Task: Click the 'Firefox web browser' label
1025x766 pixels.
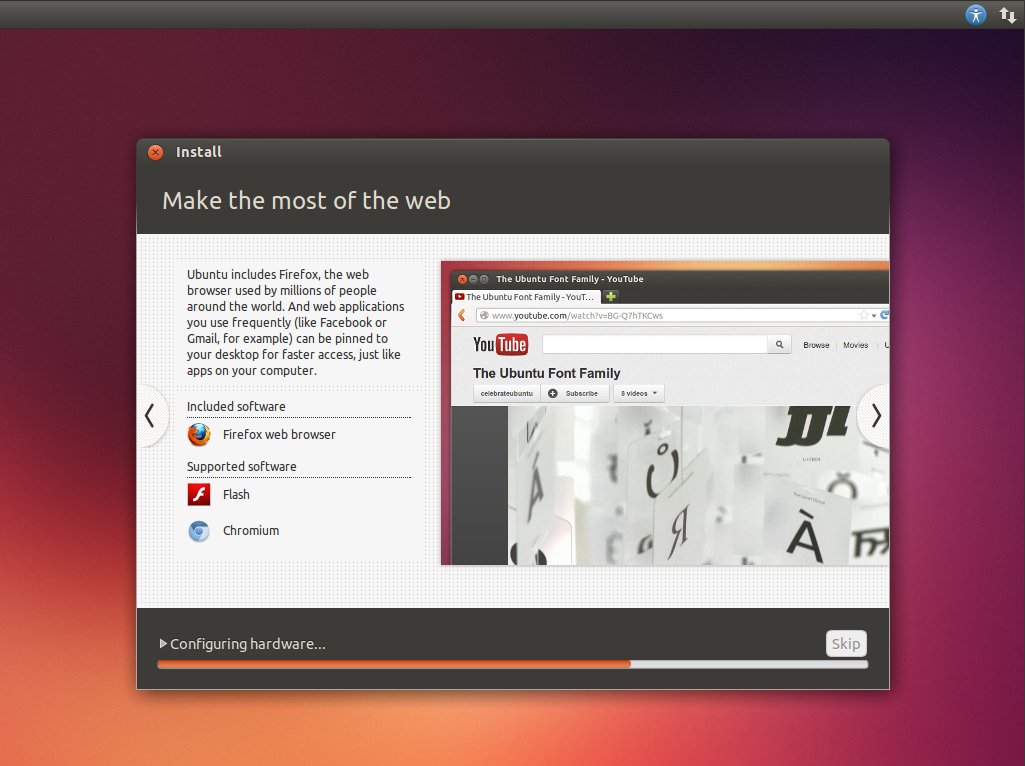Action: point(279,435)
